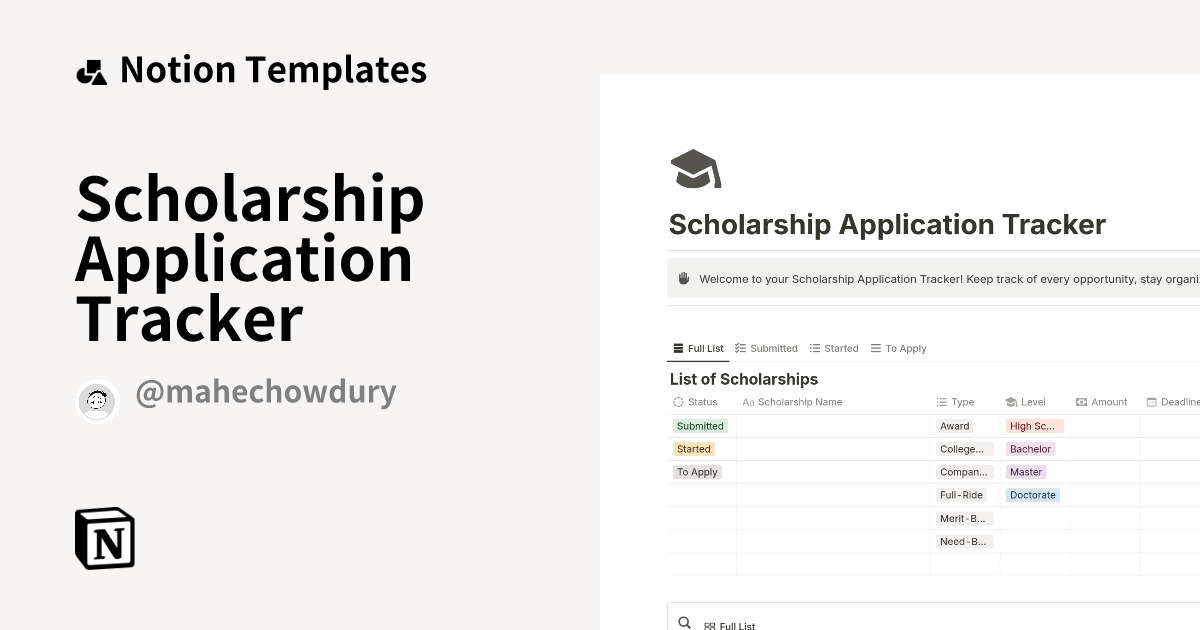Click the Notion Templates shapes logo
1200x630 pixels.
[x=92, y=72]
